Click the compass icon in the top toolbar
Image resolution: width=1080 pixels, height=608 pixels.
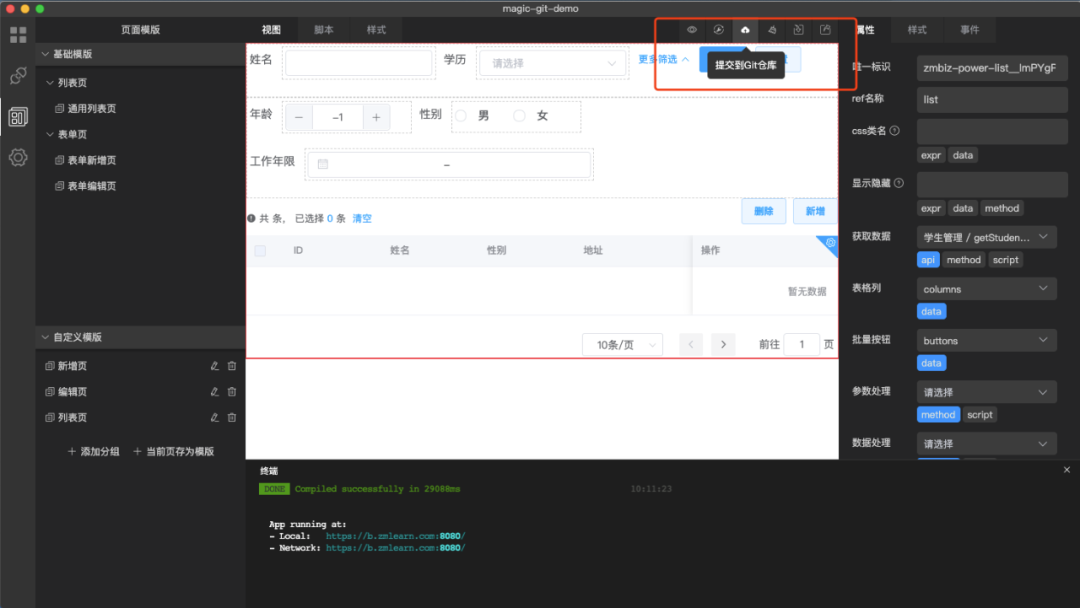[718, 30]
